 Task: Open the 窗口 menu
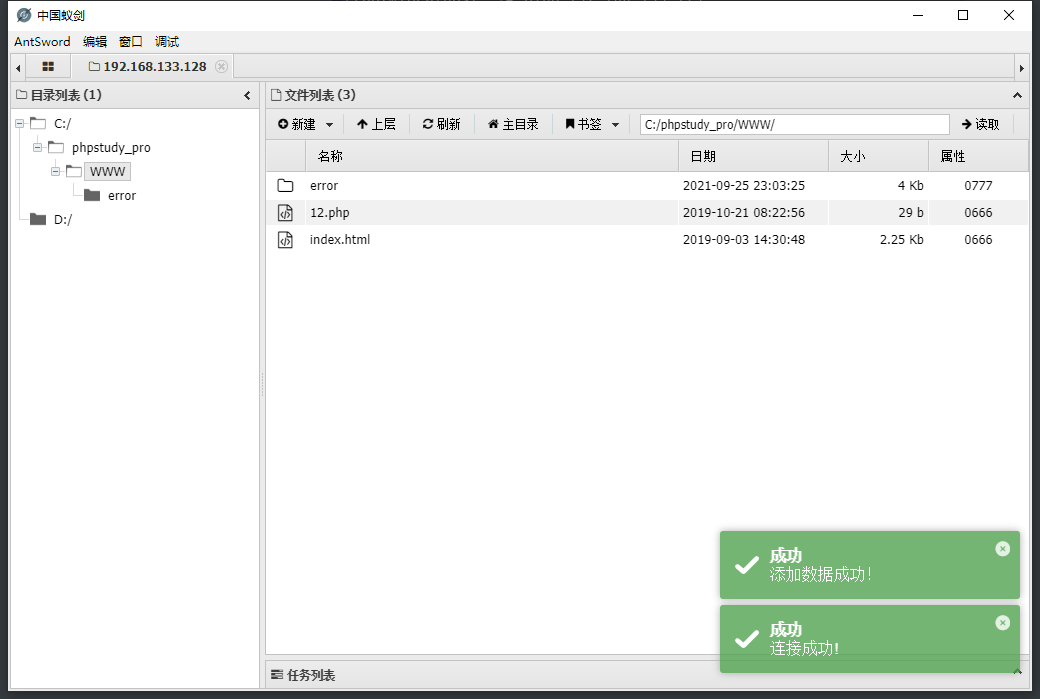[131, 41]
